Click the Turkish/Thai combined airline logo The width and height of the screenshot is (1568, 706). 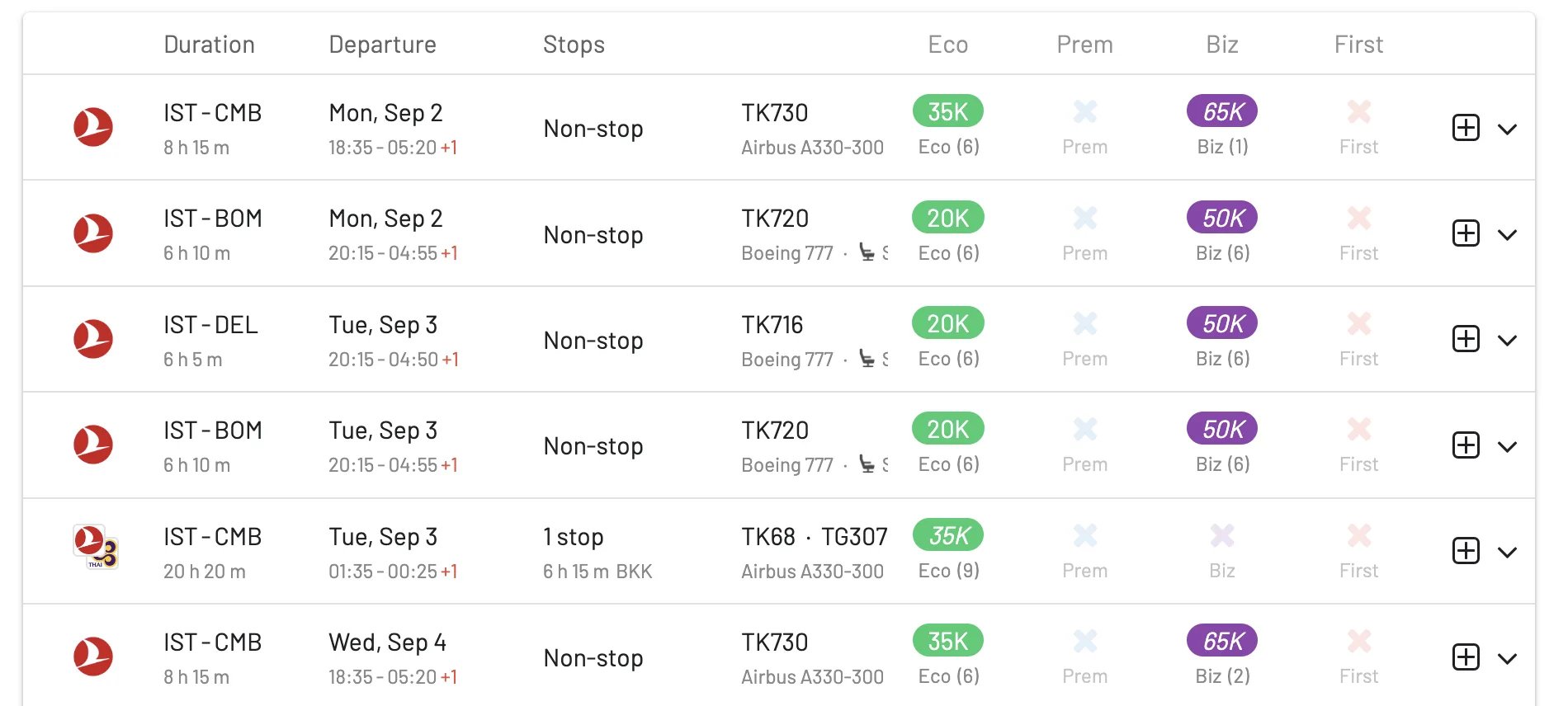(96, 547)
